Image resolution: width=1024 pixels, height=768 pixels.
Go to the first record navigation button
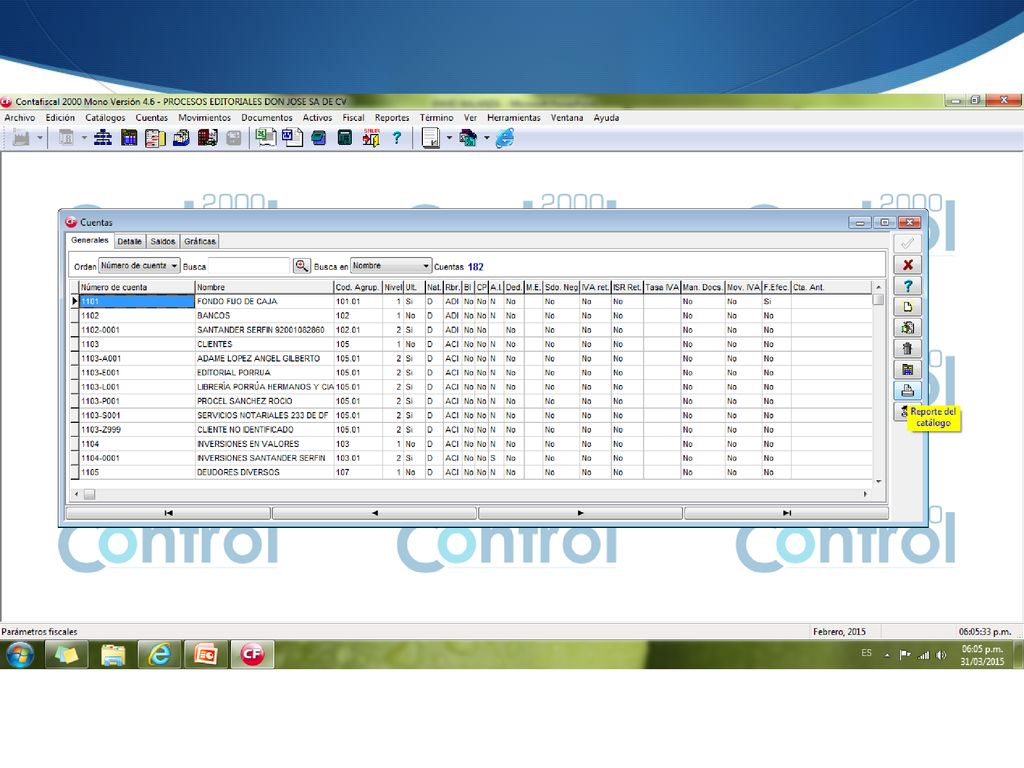pyautogui.click(x=168, y=513)
